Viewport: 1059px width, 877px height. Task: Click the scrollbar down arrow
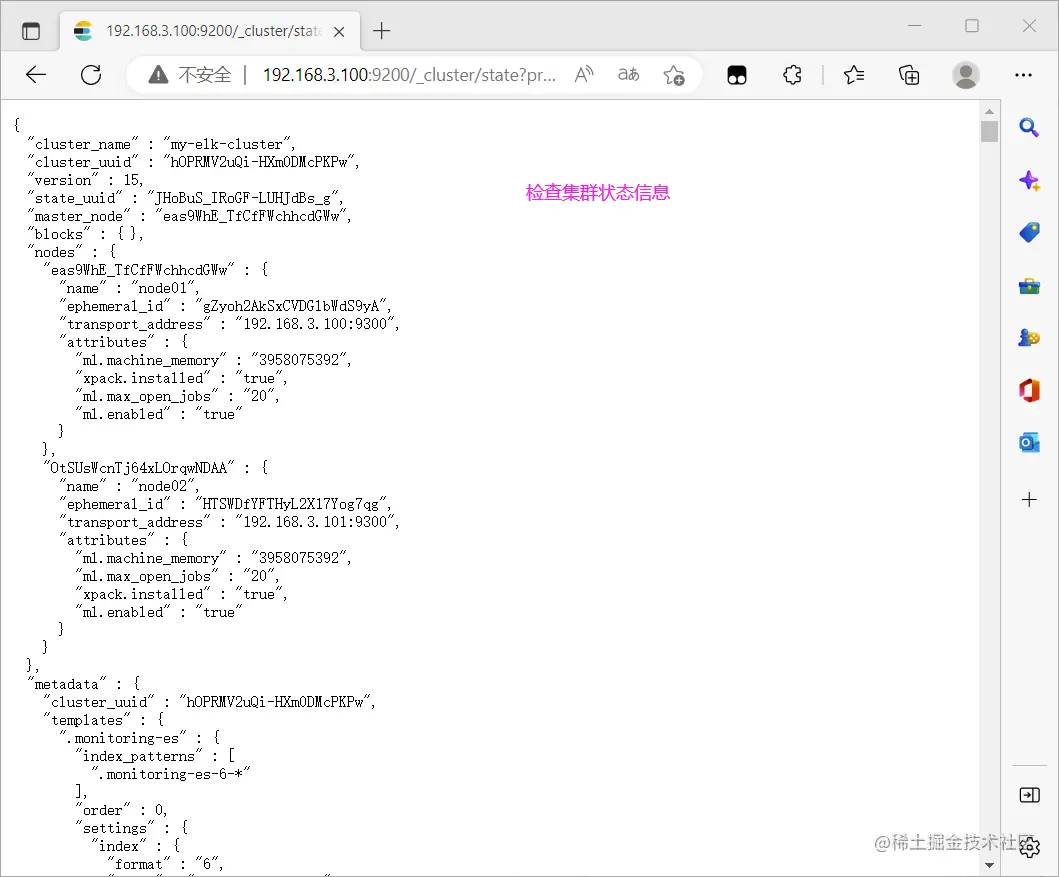989,865
